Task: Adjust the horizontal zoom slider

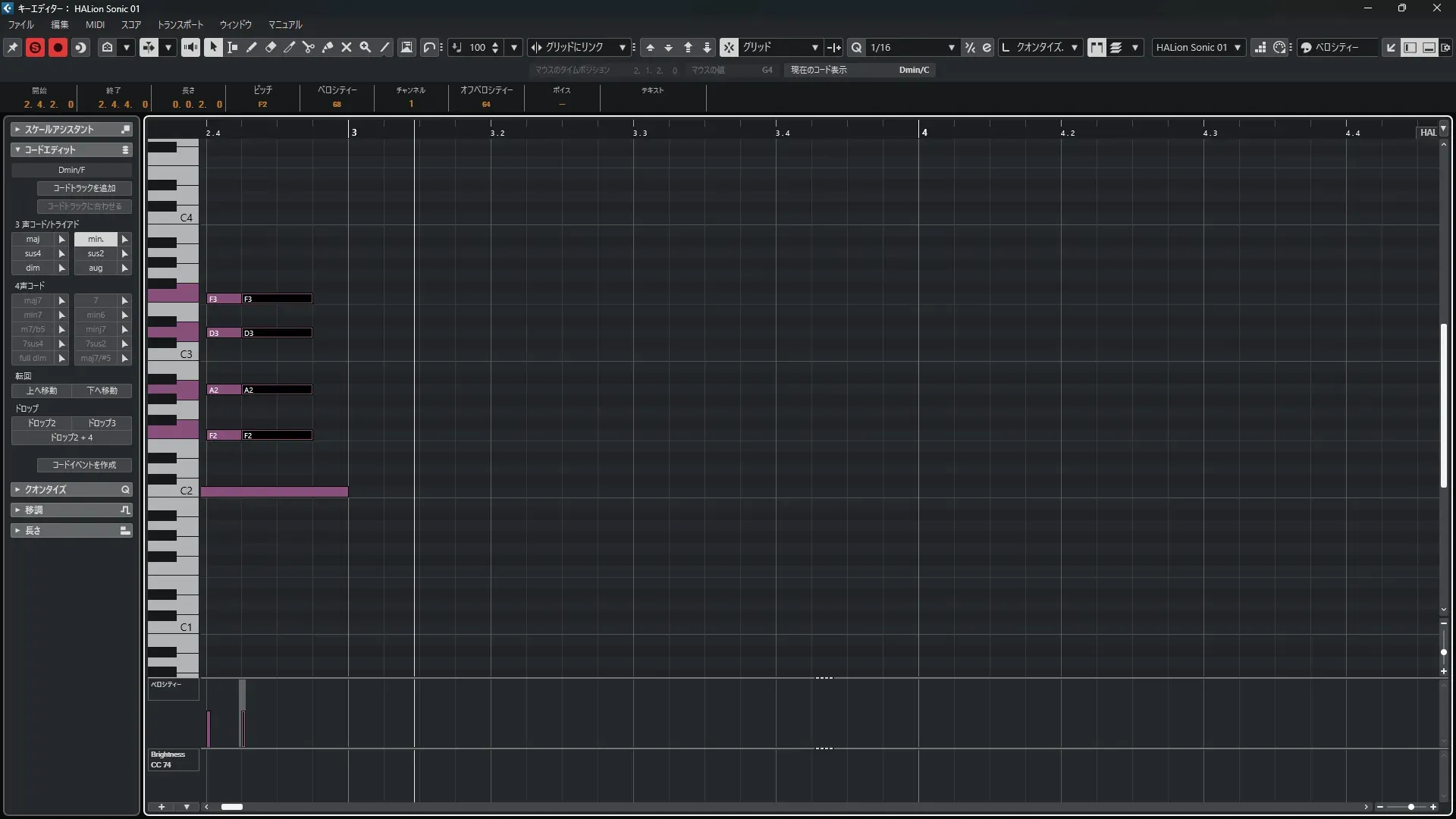Action: [1410, 807]
